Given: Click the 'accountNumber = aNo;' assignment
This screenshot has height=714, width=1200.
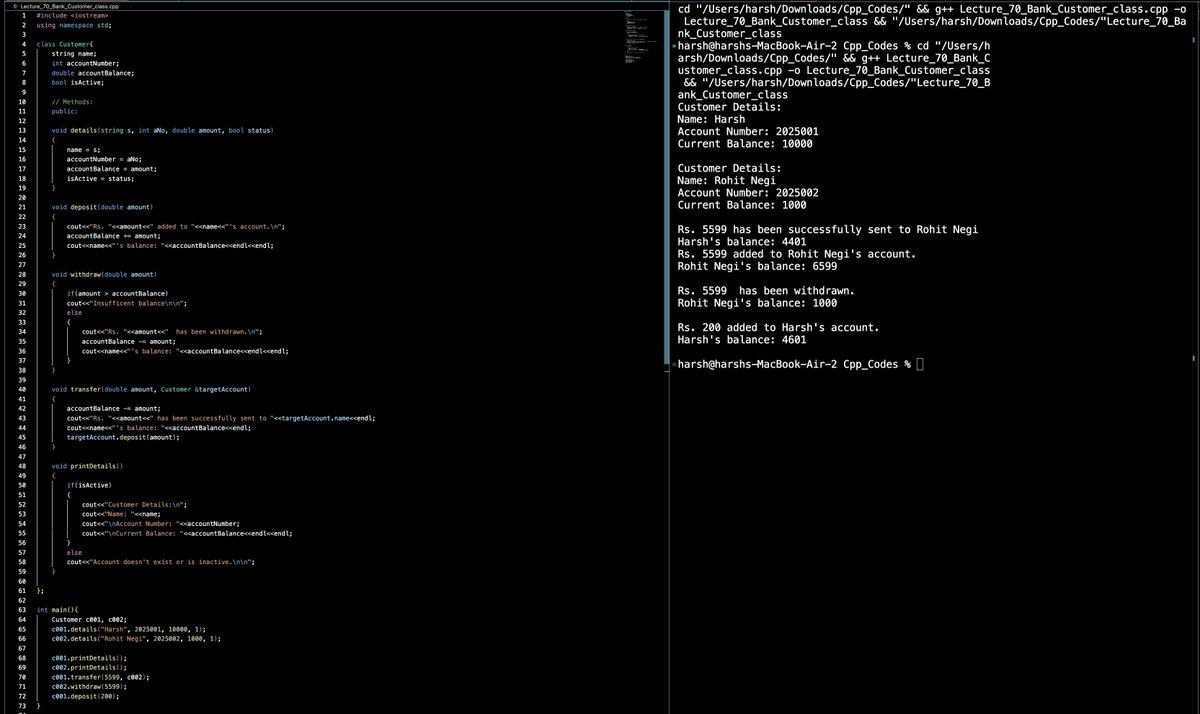Looking at the screenshot, I should pos(105,160).
